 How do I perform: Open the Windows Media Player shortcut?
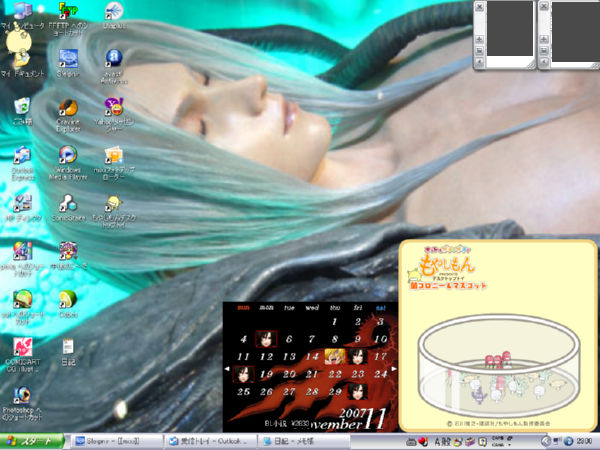(x=68, y=155)
